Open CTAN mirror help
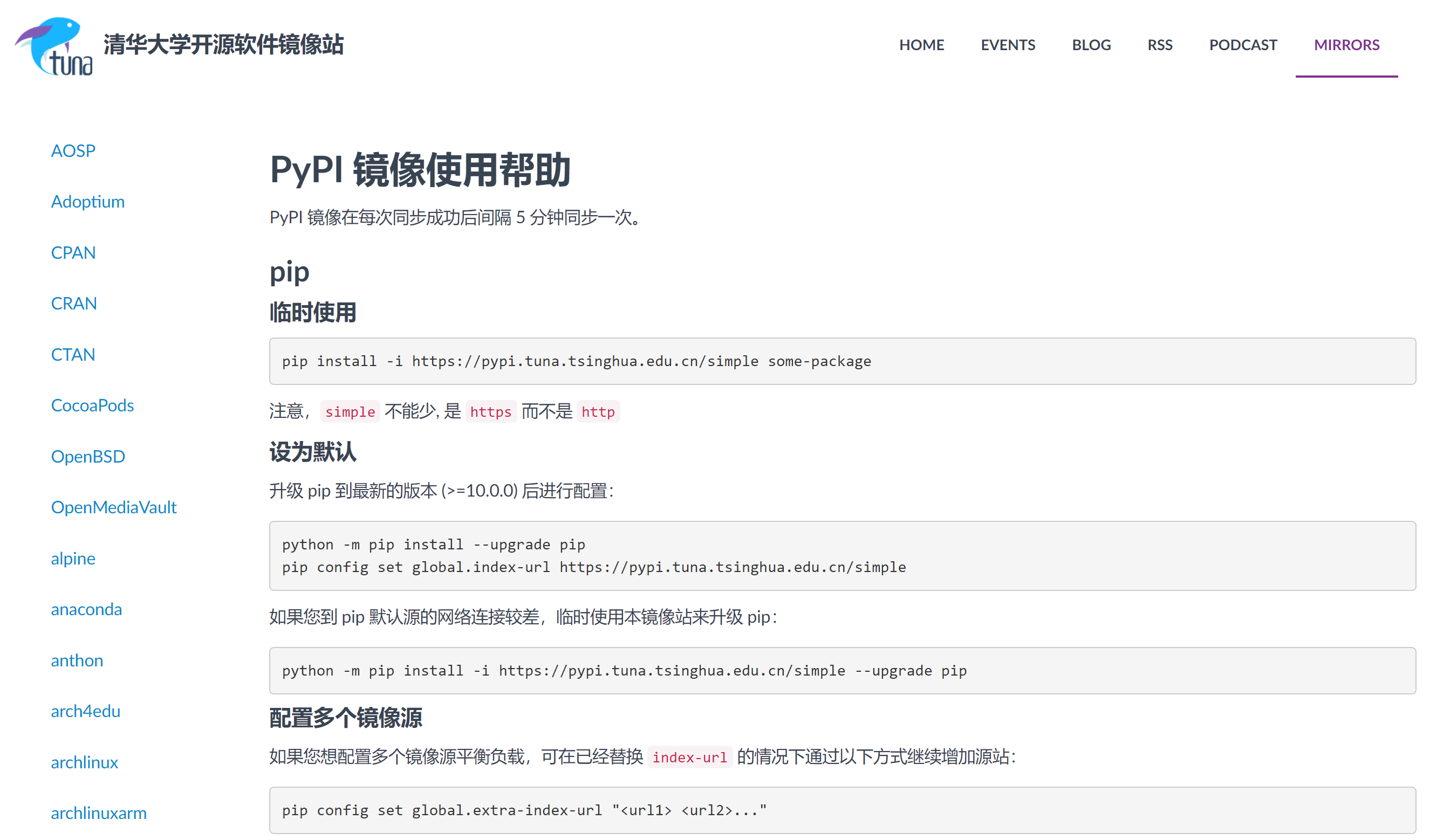Screen dimensions: 1450x840 [x=73, y=354]
